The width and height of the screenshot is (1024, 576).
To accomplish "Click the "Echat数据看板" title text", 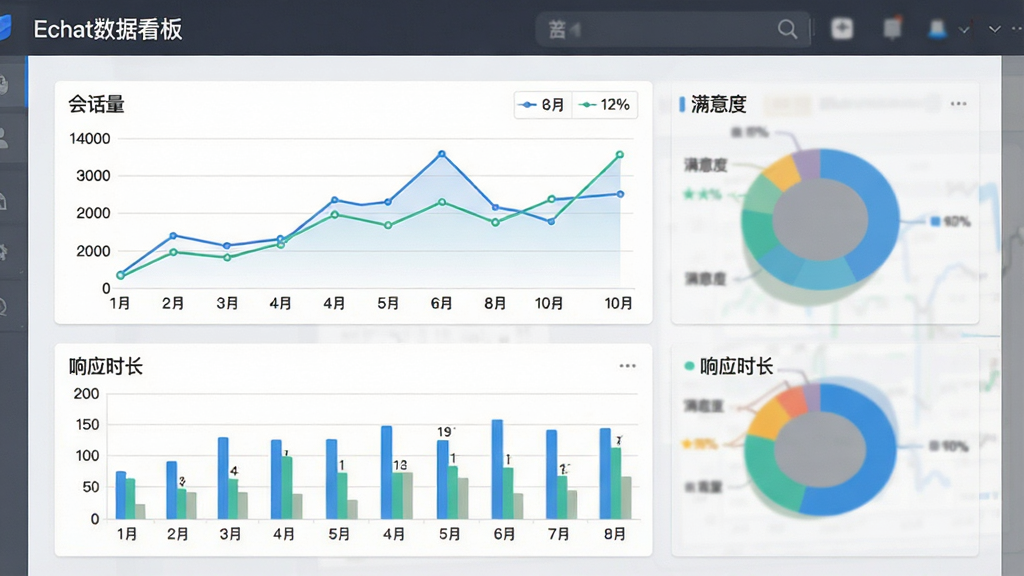I will (108, 29).
